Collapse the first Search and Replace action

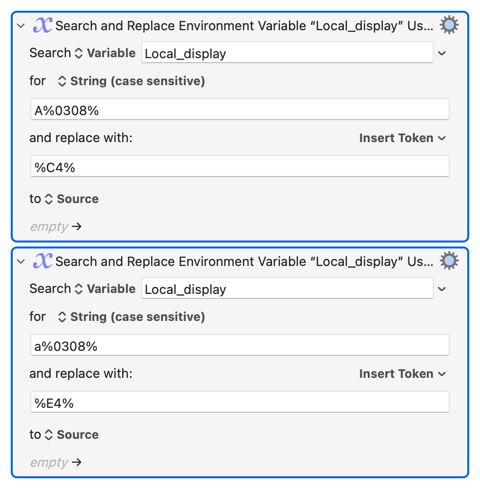coord(21,26)
